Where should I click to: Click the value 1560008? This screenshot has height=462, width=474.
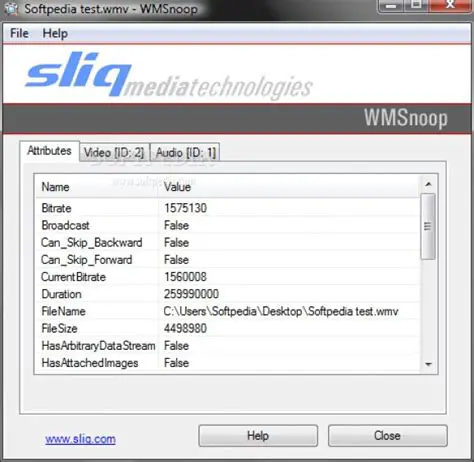point(185,277)
